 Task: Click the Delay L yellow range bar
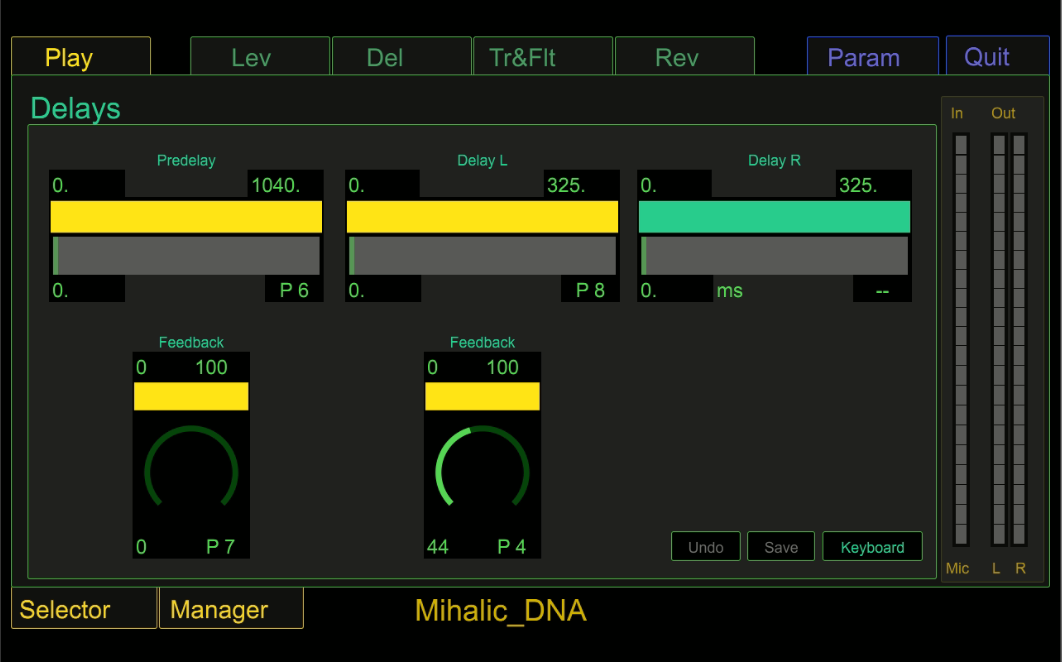[482, 217]
